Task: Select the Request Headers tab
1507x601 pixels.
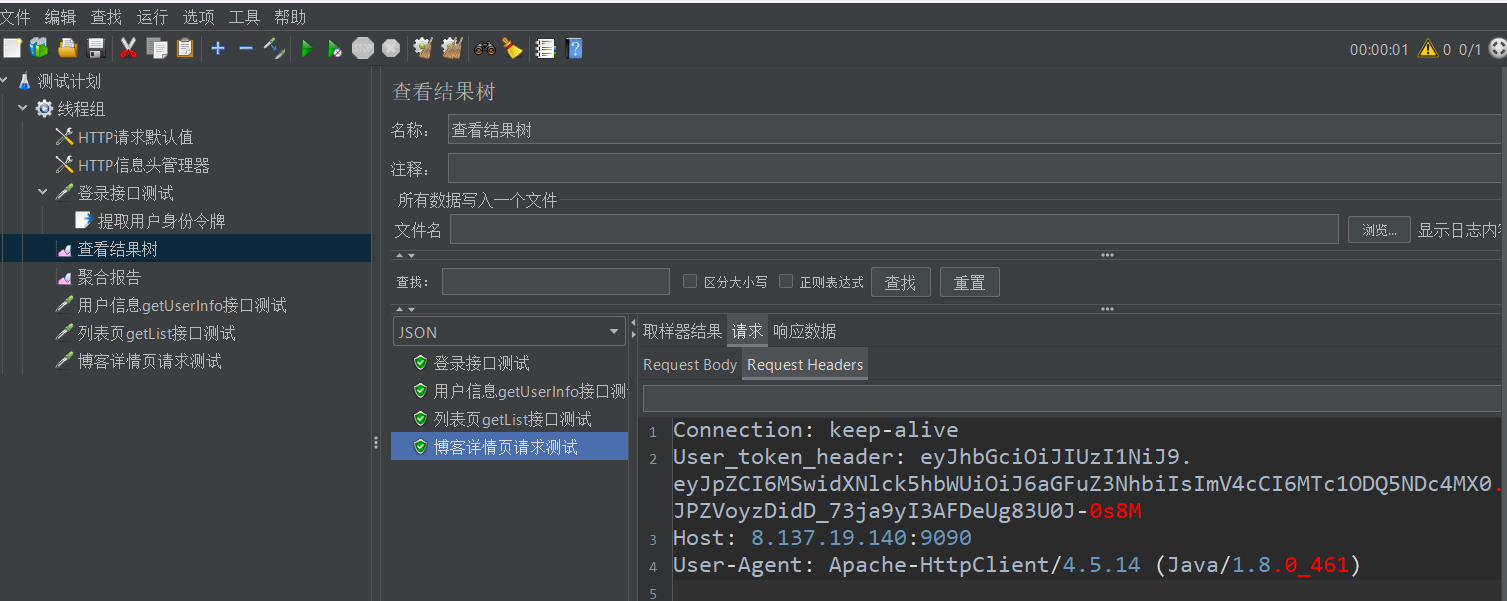Action: (x=805, y=365)
